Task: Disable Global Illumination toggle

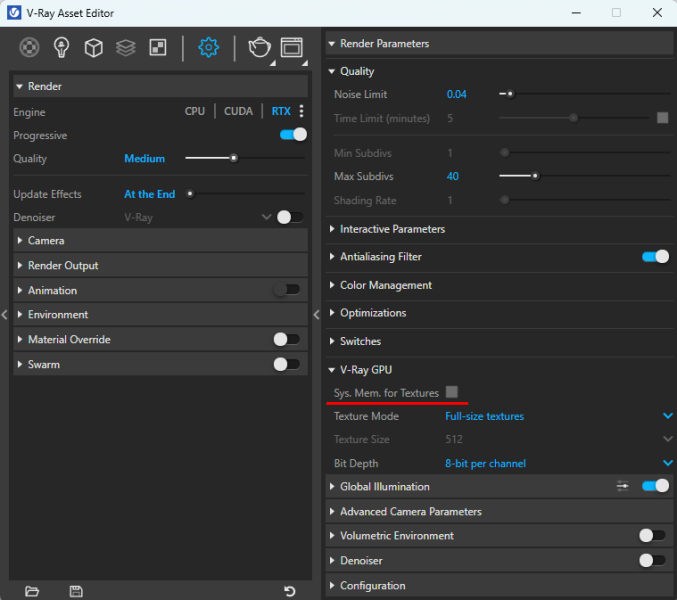Action: (655, 486)
